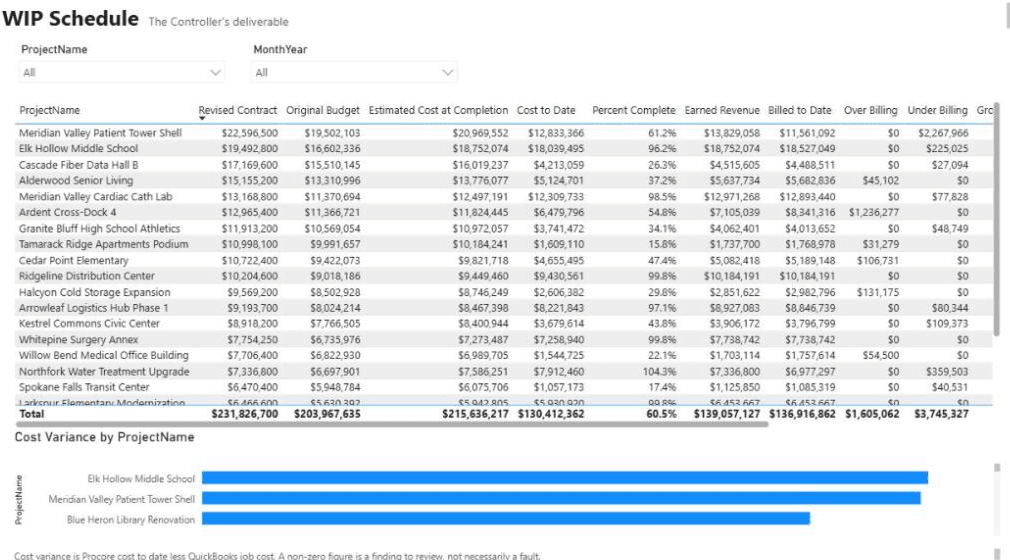This screenshot has width=1010, height=560.
Task: Select the Spokane Falls Transit Center row
Action: 502,387
